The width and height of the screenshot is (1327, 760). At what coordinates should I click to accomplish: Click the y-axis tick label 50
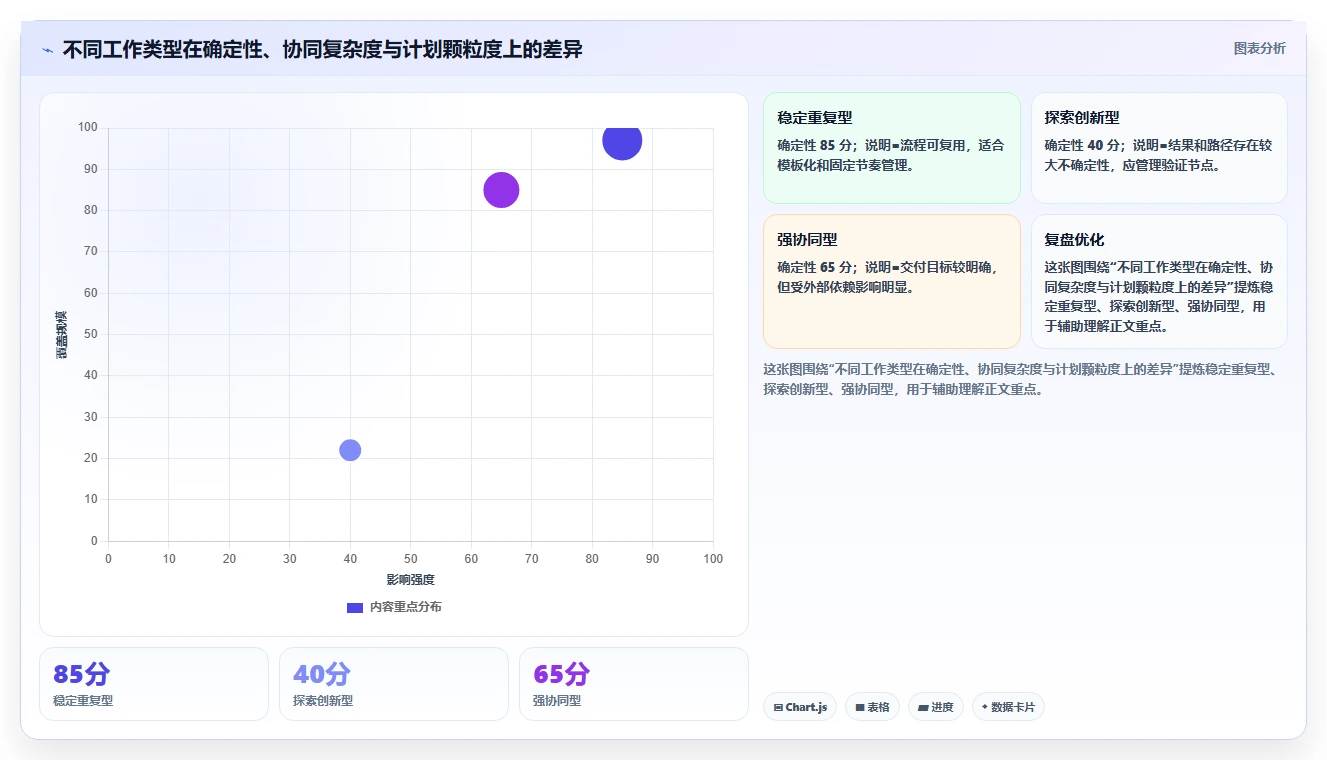91,334
